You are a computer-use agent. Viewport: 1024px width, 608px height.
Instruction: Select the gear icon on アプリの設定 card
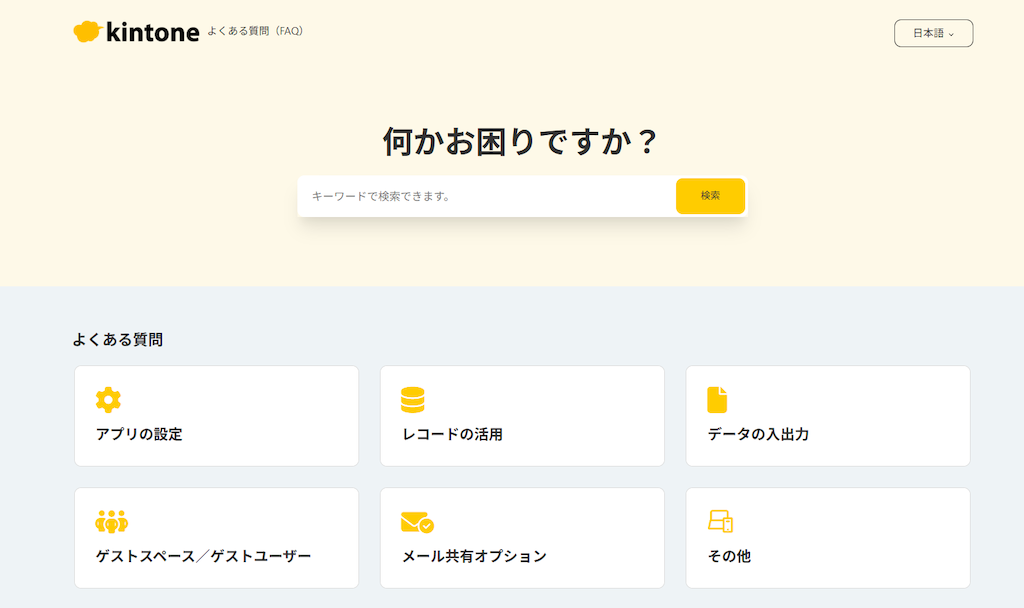click(x=107, y=398)
